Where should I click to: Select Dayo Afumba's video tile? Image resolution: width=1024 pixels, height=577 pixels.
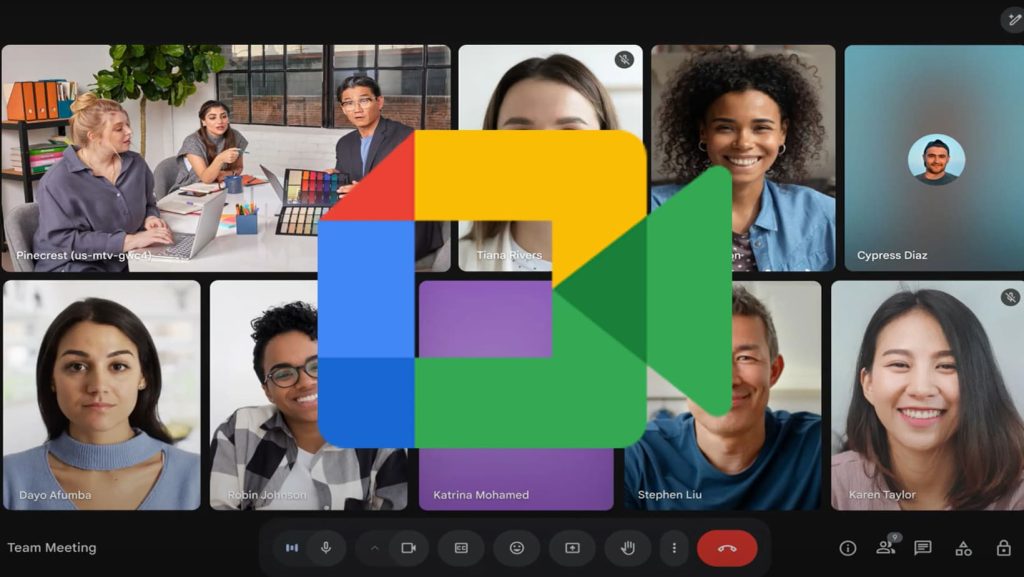(x=102, y=395)
